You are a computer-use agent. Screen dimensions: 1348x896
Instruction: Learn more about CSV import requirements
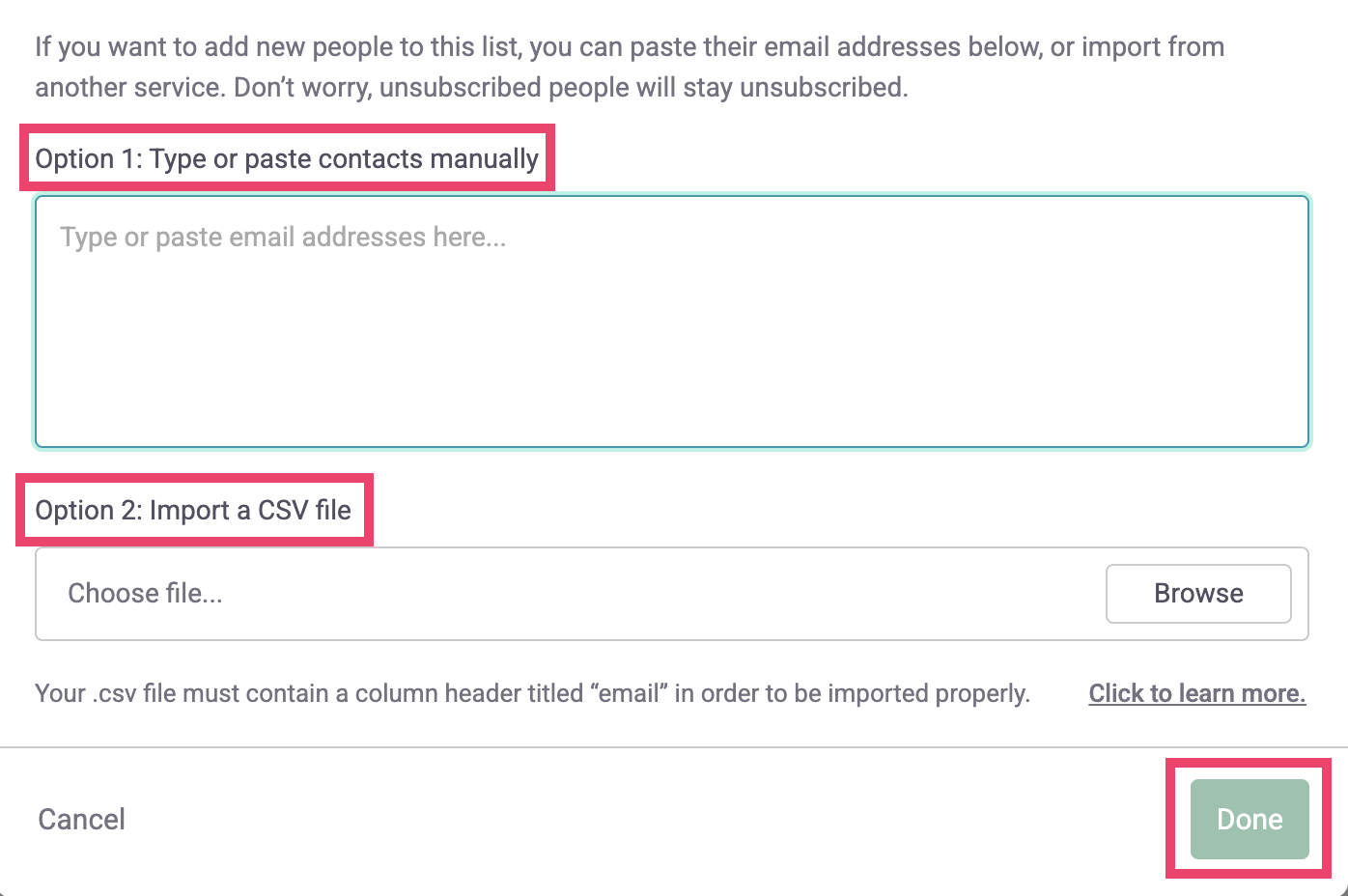(x=1196, y=693)
